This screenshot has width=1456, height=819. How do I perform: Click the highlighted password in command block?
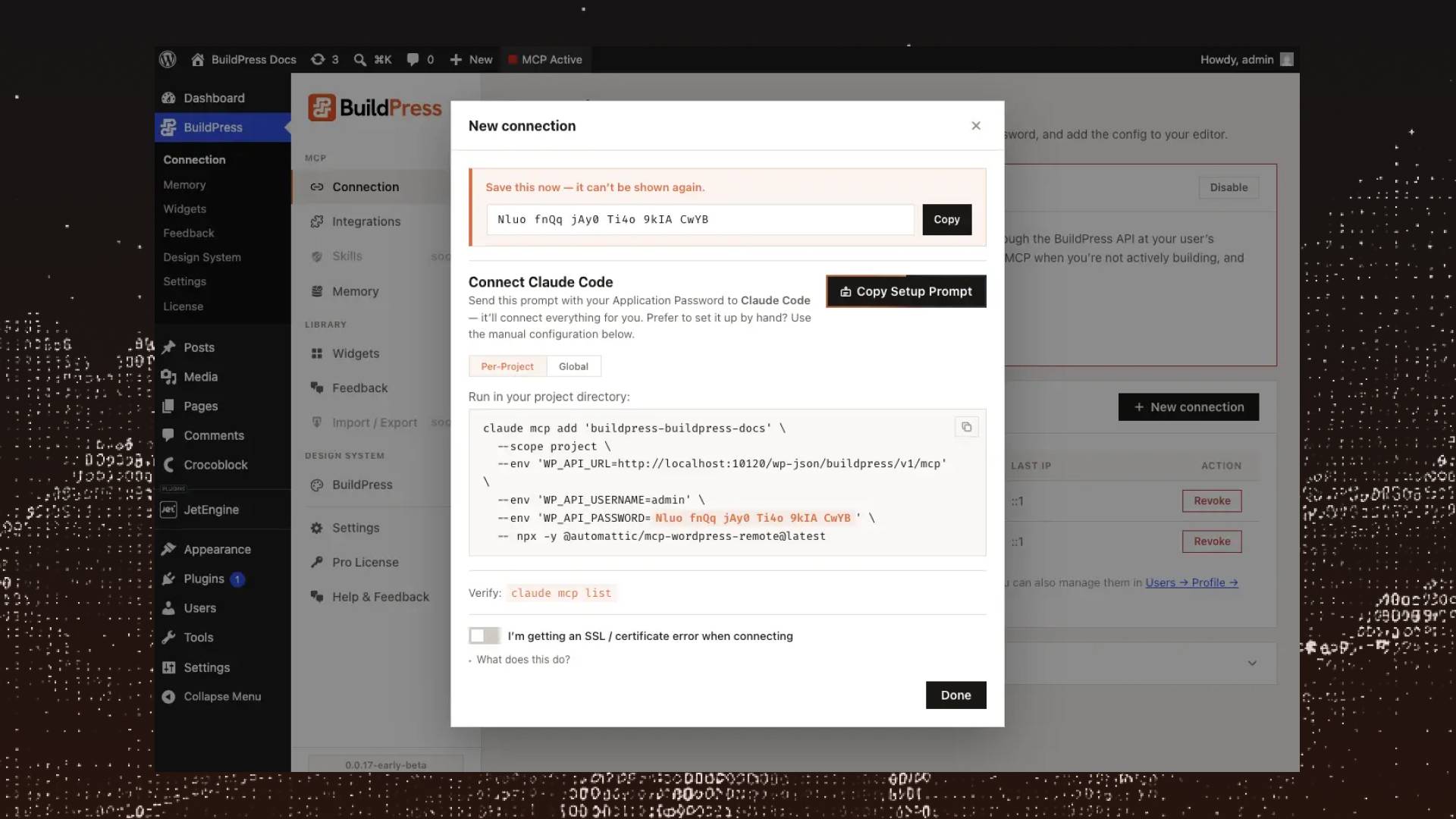[x=753, y=518]
